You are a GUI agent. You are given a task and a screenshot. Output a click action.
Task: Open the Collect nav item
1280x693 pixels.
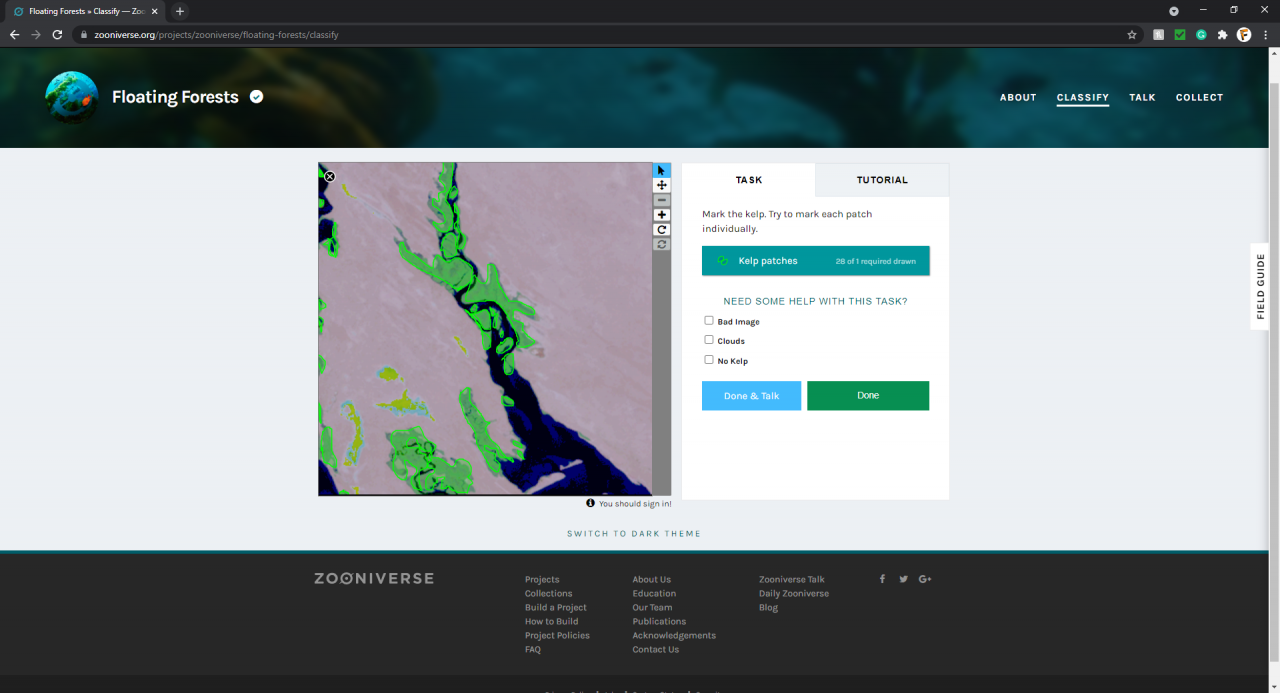[1200, 98]
